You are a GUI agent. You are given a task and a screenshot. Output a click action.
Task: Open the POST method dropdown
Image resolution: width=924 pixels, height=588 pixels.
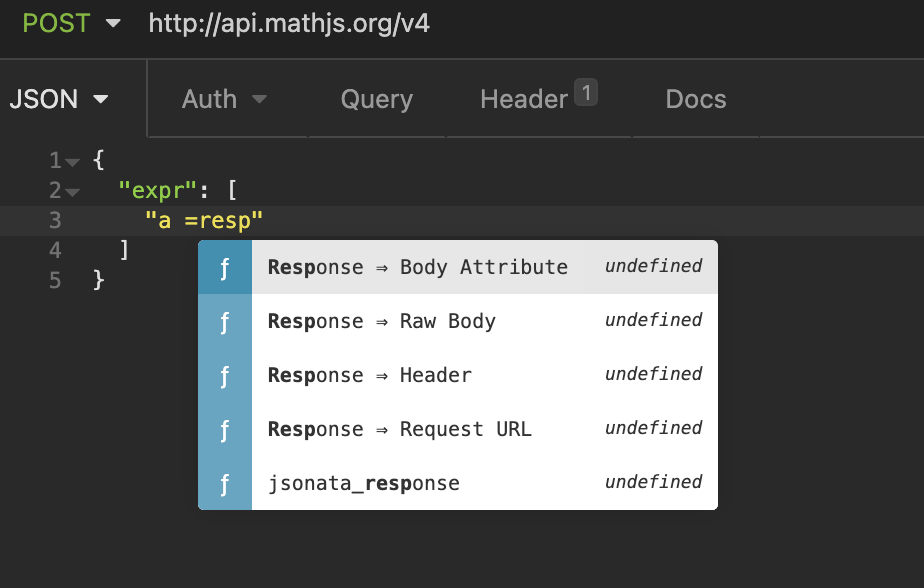[71, 24]
